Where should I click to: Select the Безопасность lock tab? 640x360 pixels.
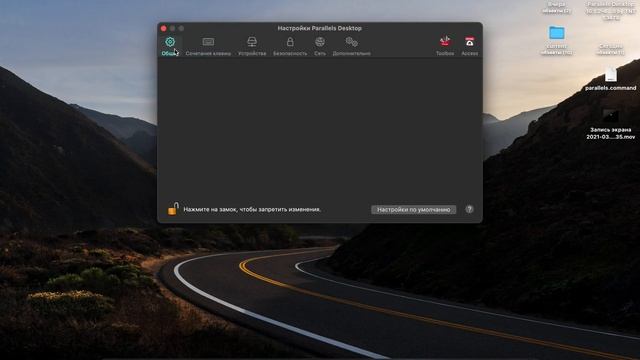pyautogui.click(x=290, y=46)
